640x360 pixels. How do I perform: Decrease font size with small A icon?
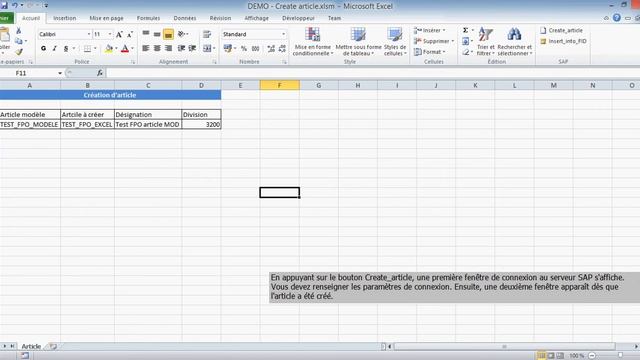[x=130, y=34]
